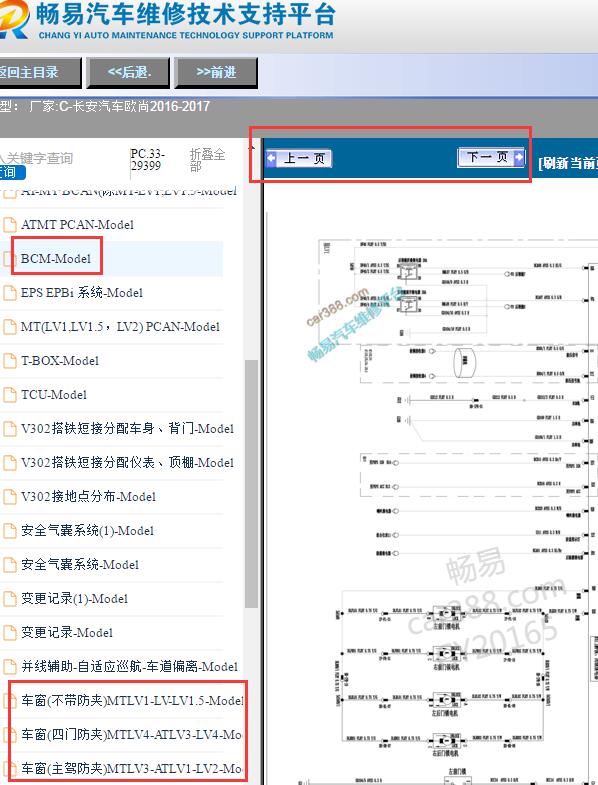The image size is (598, 785).
Task: Select BCM-Model in the list
Action: [x=56, y=258]
